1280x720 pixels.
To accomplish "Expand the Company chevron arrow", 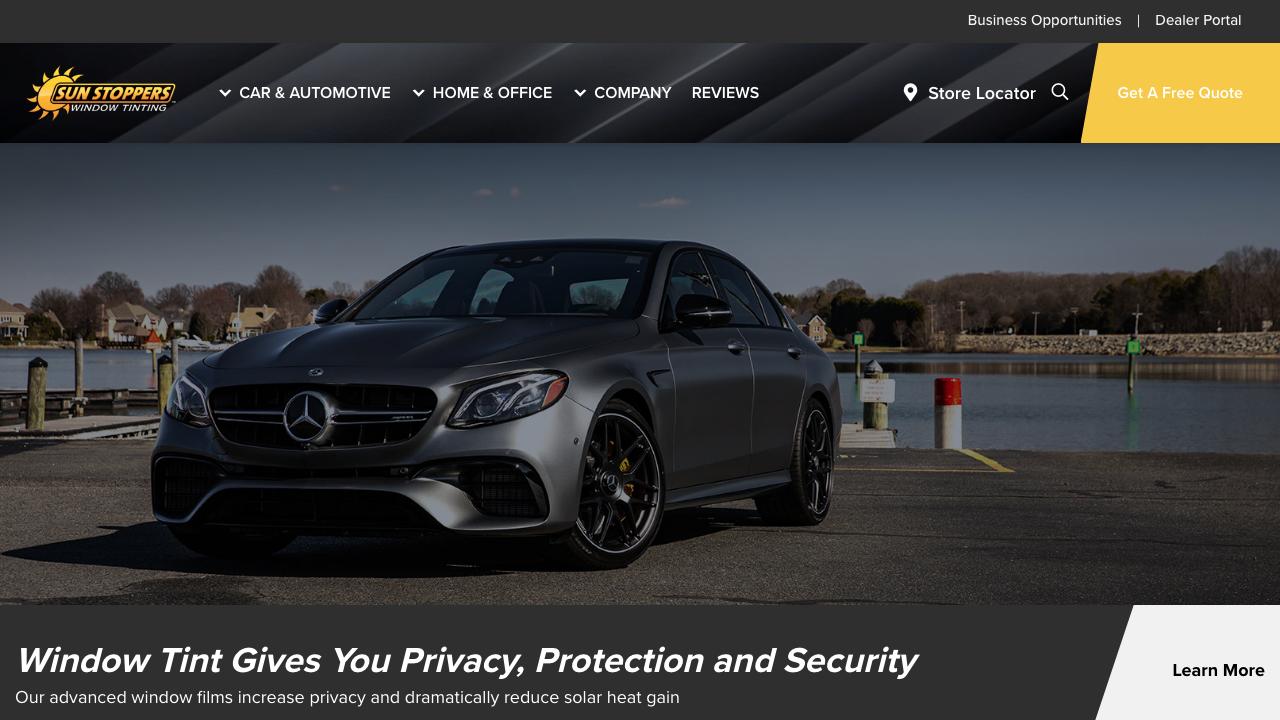I will (x=580, y=93).
